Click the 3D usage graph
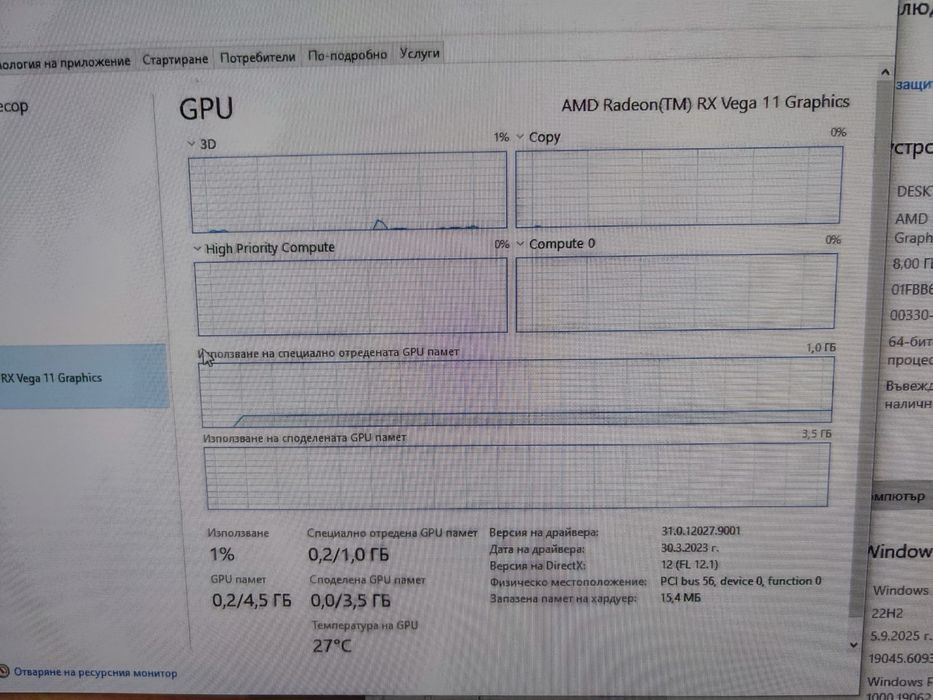933x700 pixels. (348, 192)
